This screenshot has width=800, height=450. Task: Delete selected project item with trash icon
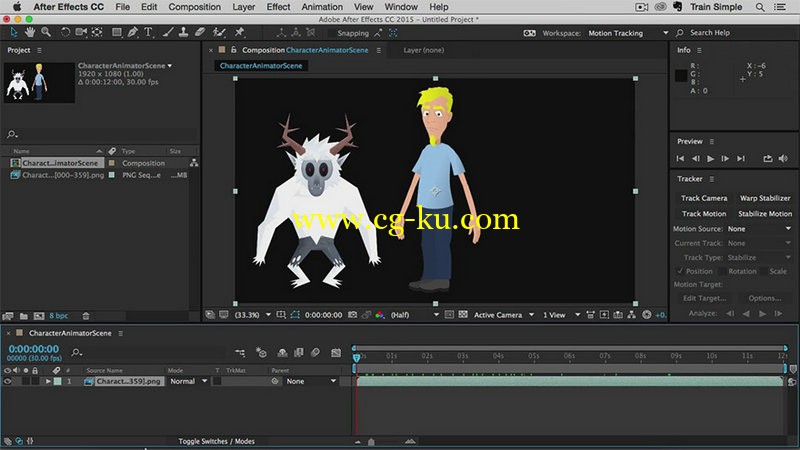click(x=86, y=316)
